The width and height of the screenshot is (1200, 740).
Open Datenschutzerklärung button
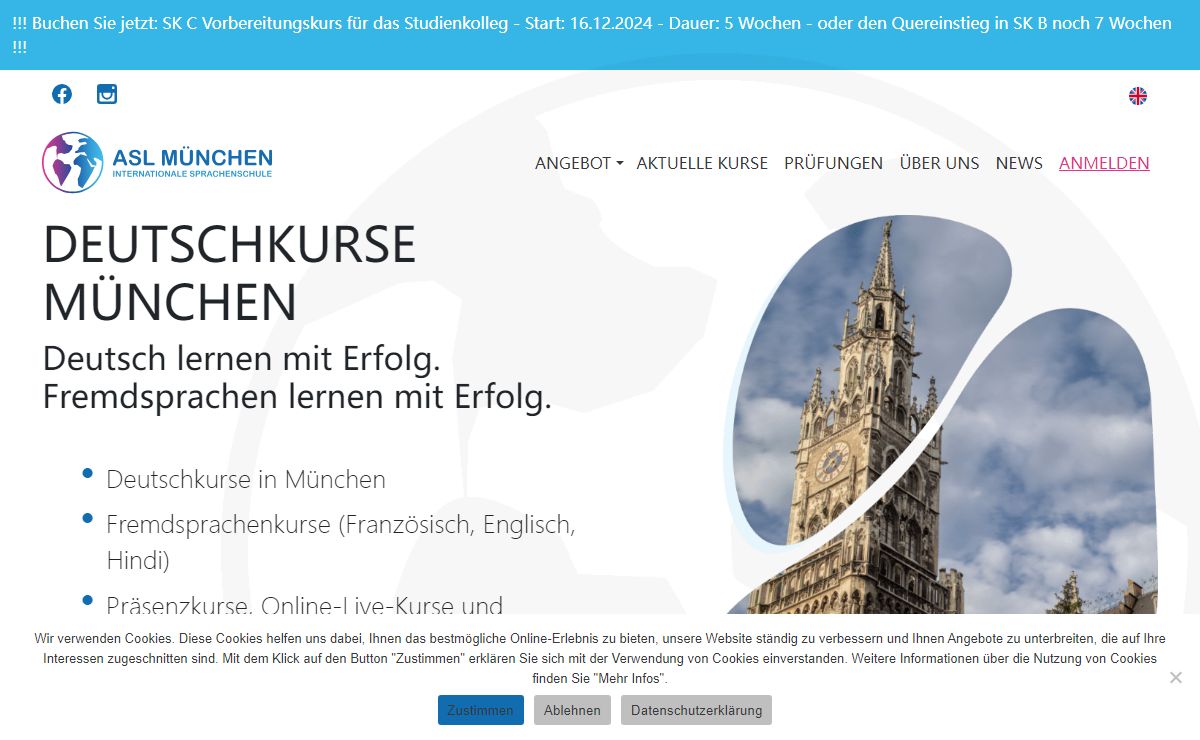point(696,710)
